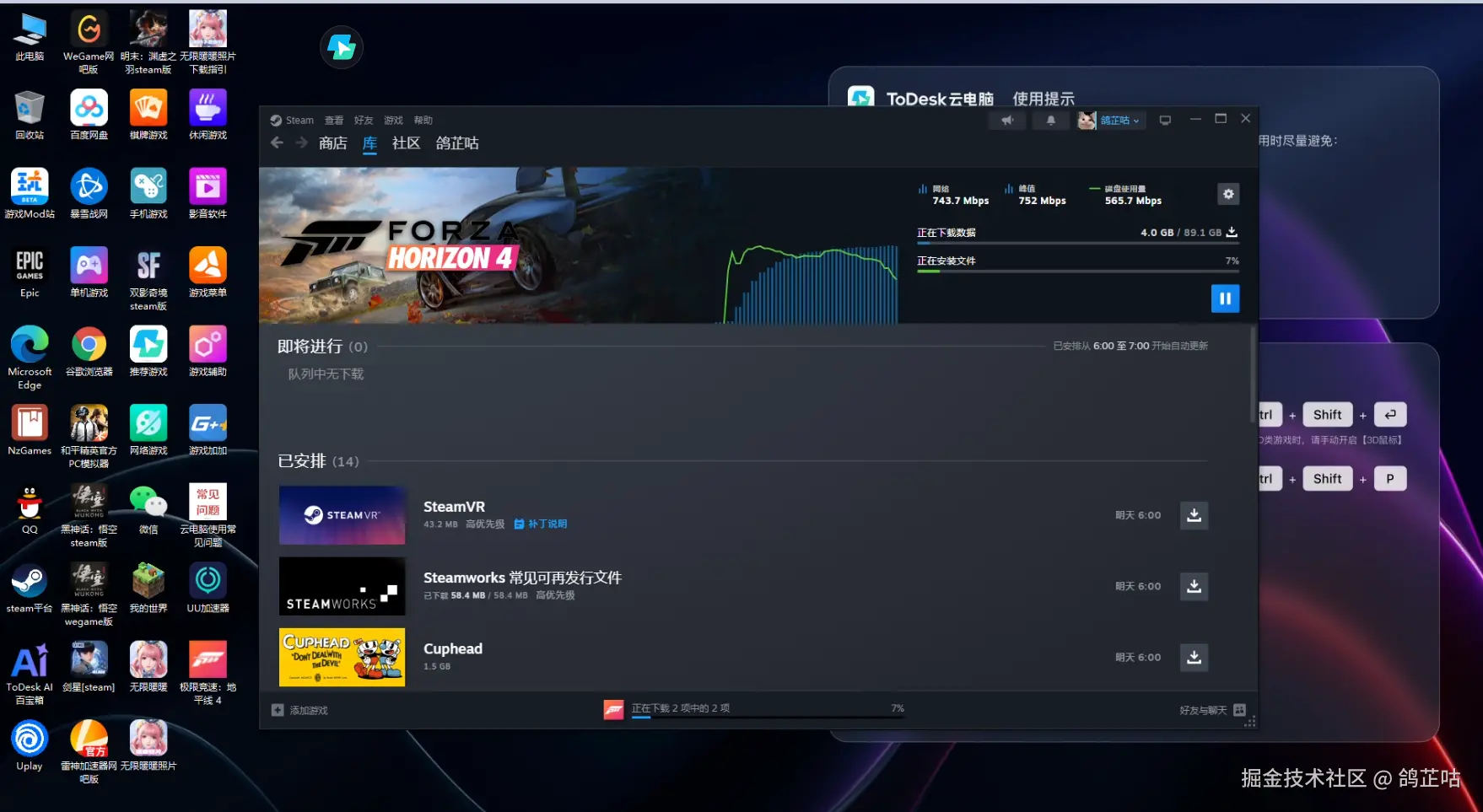The width and height of the screenshot is (1483, 812).
Task: Open 云电脑使用常见问题 desktop icon
Action: click(x=208, y=515)
